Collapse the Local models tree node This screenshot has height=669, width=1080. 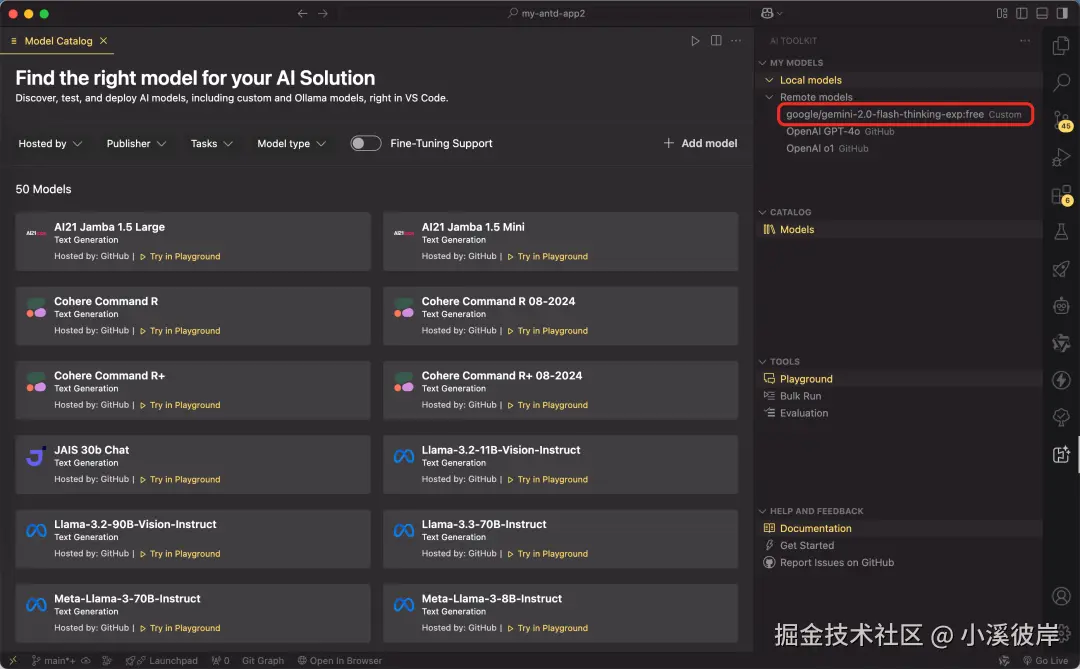(x=769, y=80)
